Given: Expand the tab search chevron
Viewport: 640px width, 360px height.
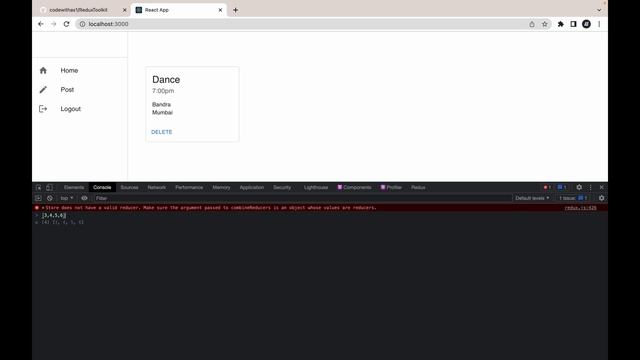Looking at the screenshot, I should (599, 10).
